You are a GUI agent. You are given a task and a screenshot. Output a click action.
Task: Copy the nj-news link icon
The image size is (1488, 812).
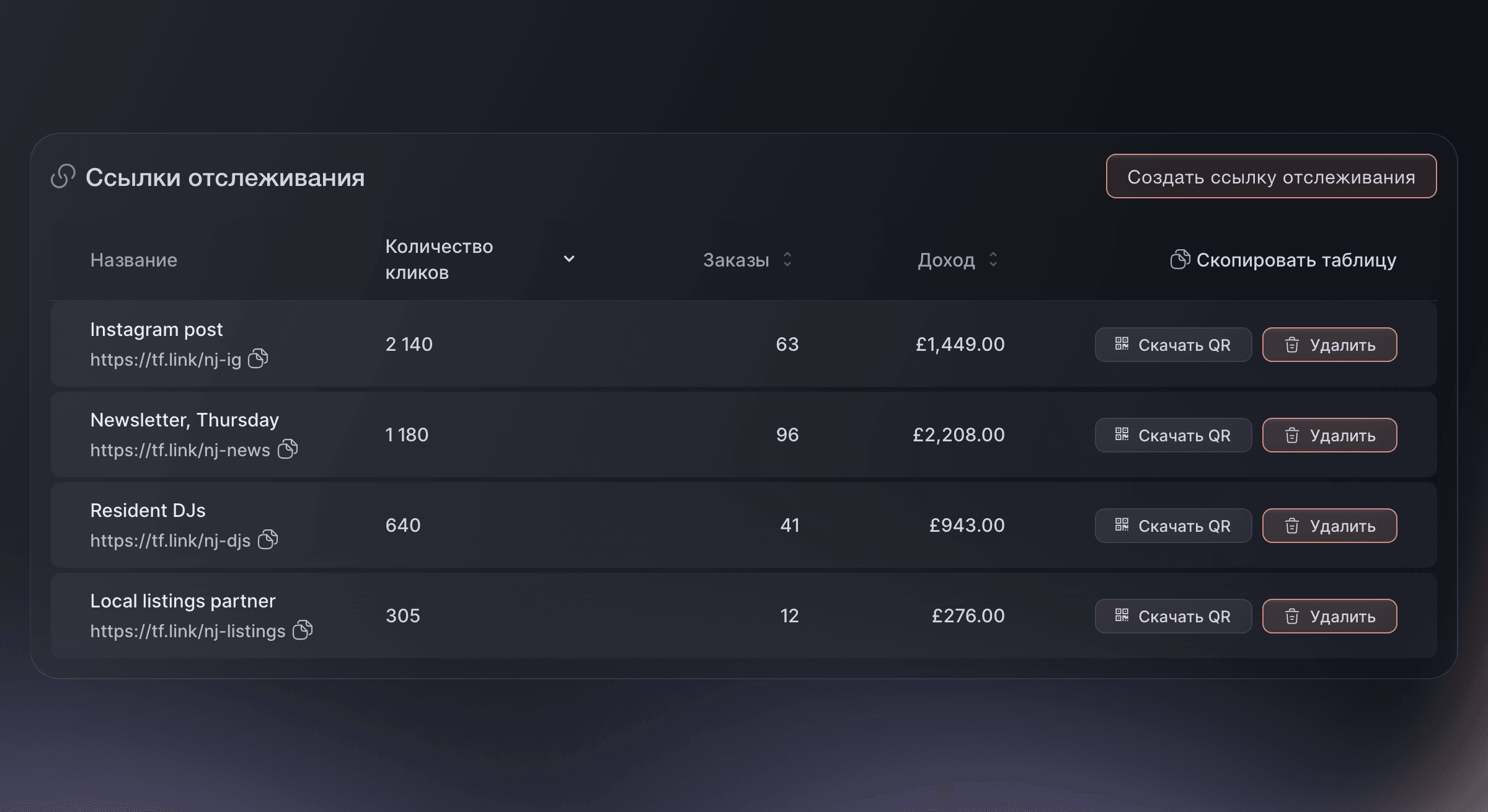288,449
